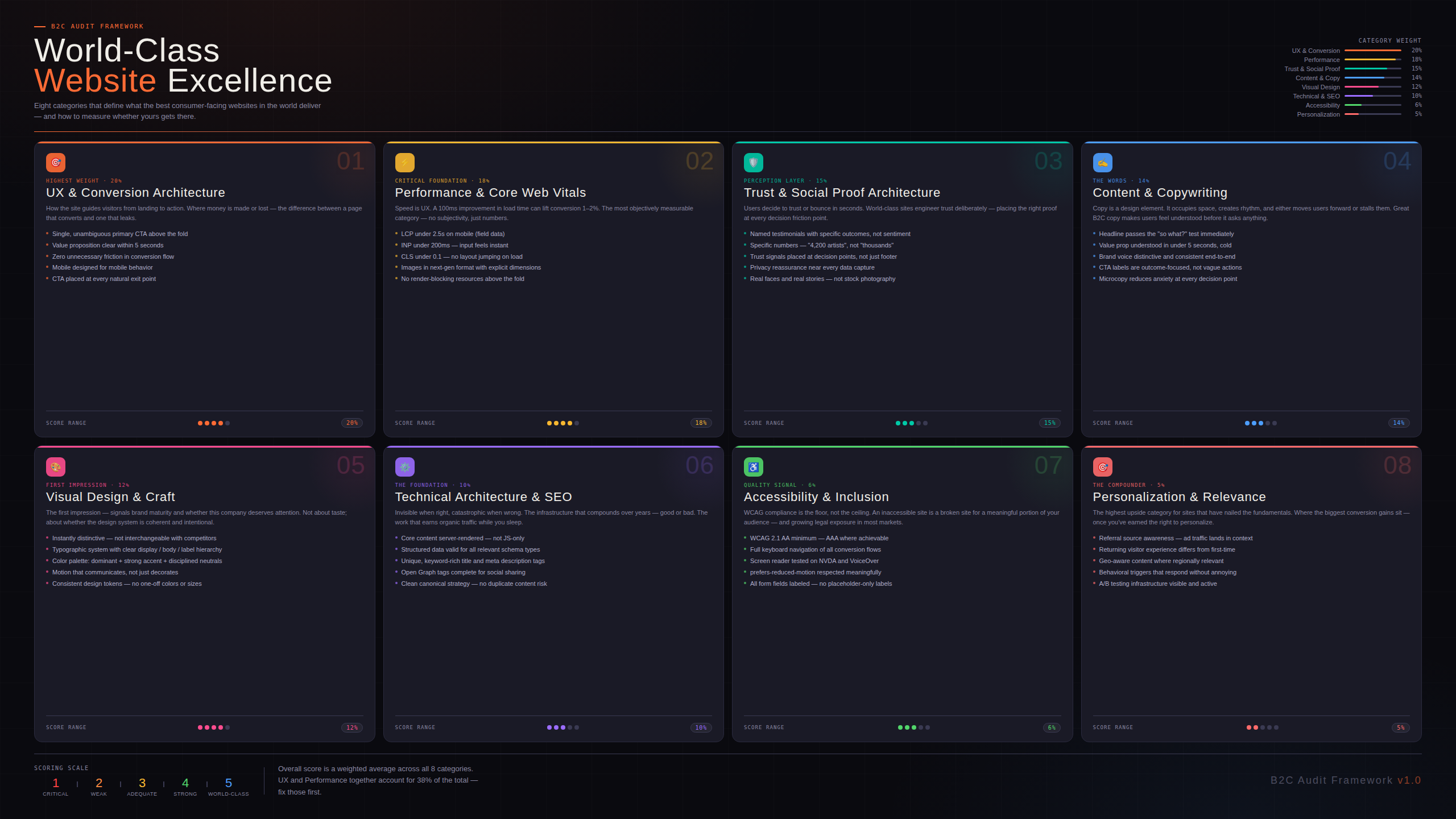The width and height of the screenshot is (1456, 819).
Task: Click the purple gear Technical SEO icon
Action: (404, 467)
